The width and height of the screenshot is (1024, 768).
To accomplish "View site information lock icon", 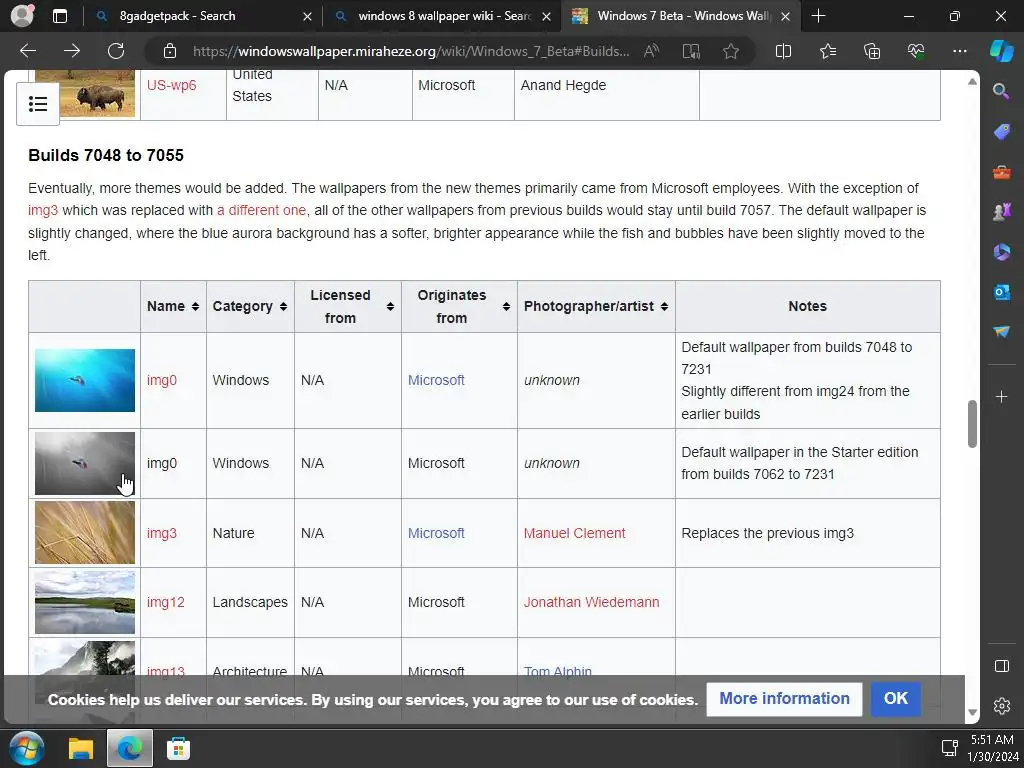I will coord(170,51).
